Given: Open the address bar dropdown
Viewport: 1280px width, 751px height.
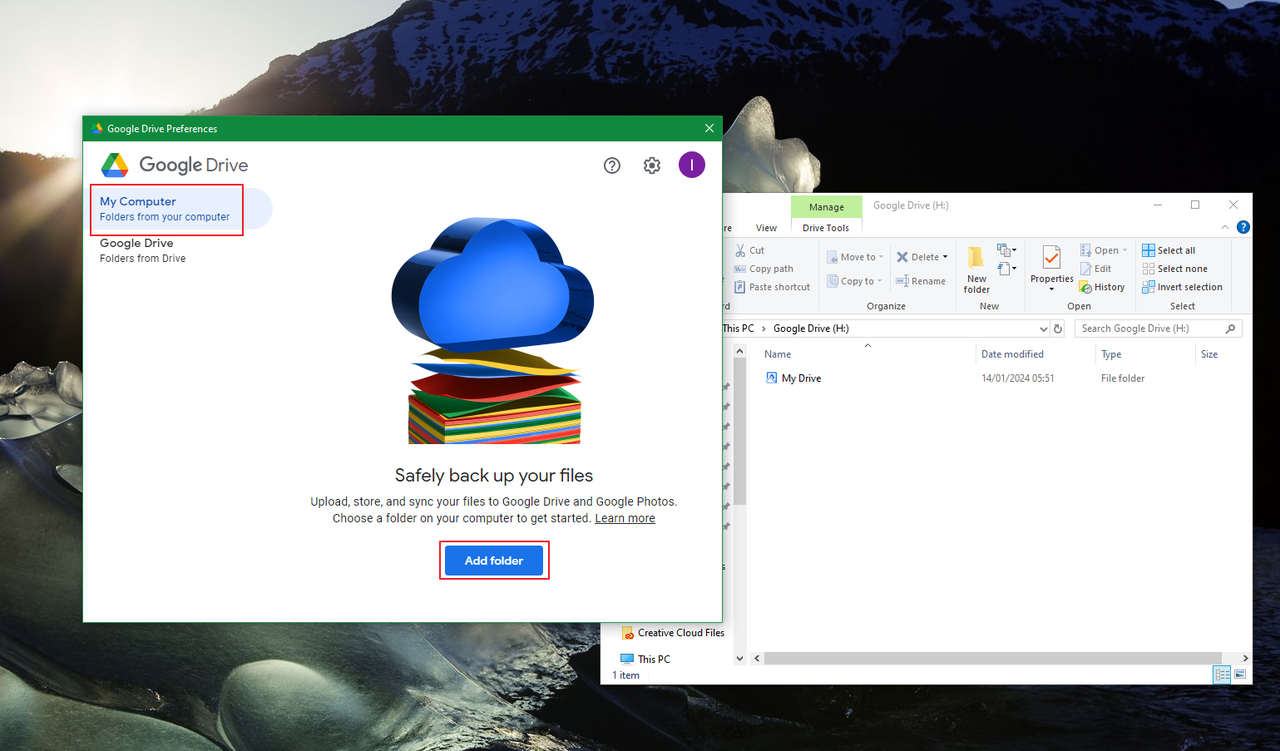Looking at the screenshot, I should pos(1043,328).
